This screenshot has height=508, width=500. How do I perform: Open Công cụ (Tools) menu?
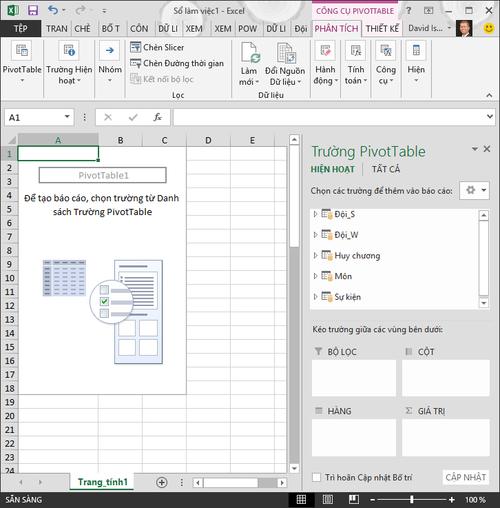[x=386, y=62]
